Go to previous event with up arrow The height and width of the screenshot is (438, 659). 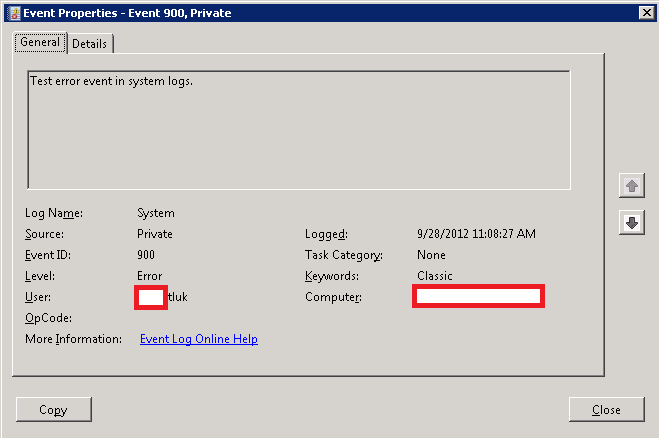631,186
